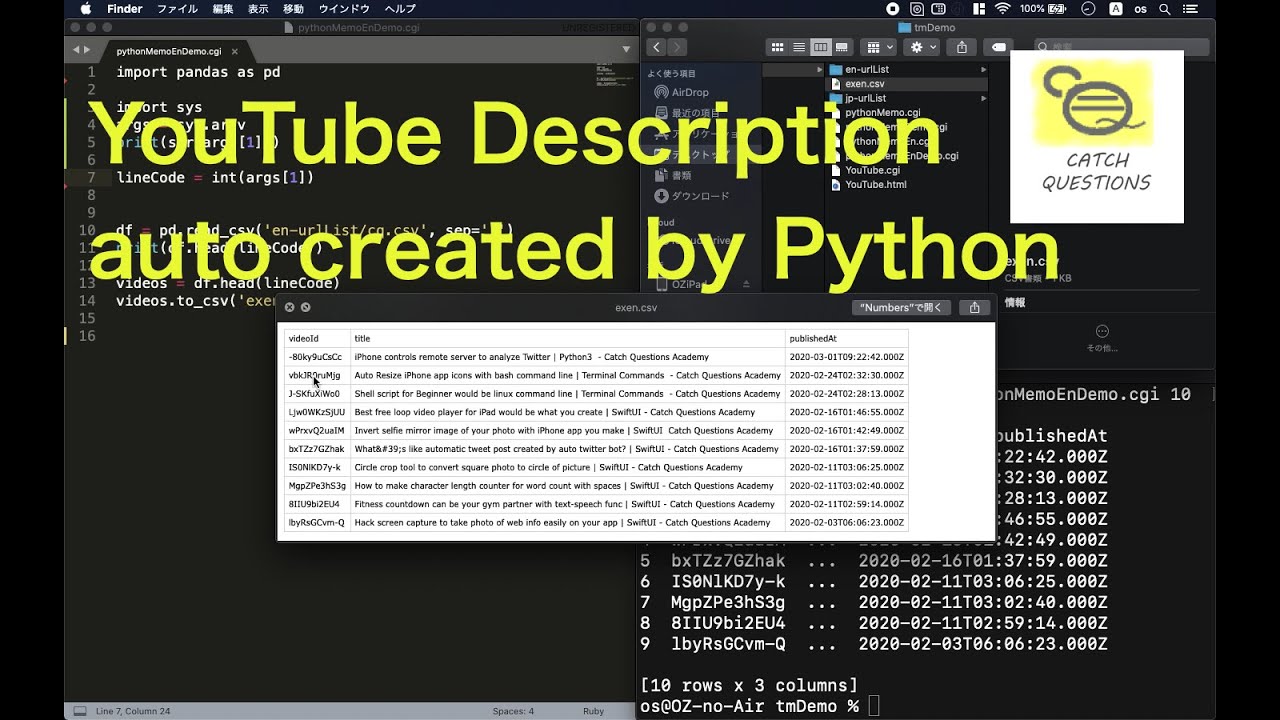The height and width of the screenshot is (720, 1280).
Task: Go forward in Finder tmDemo window
Action: coord(677,47)
